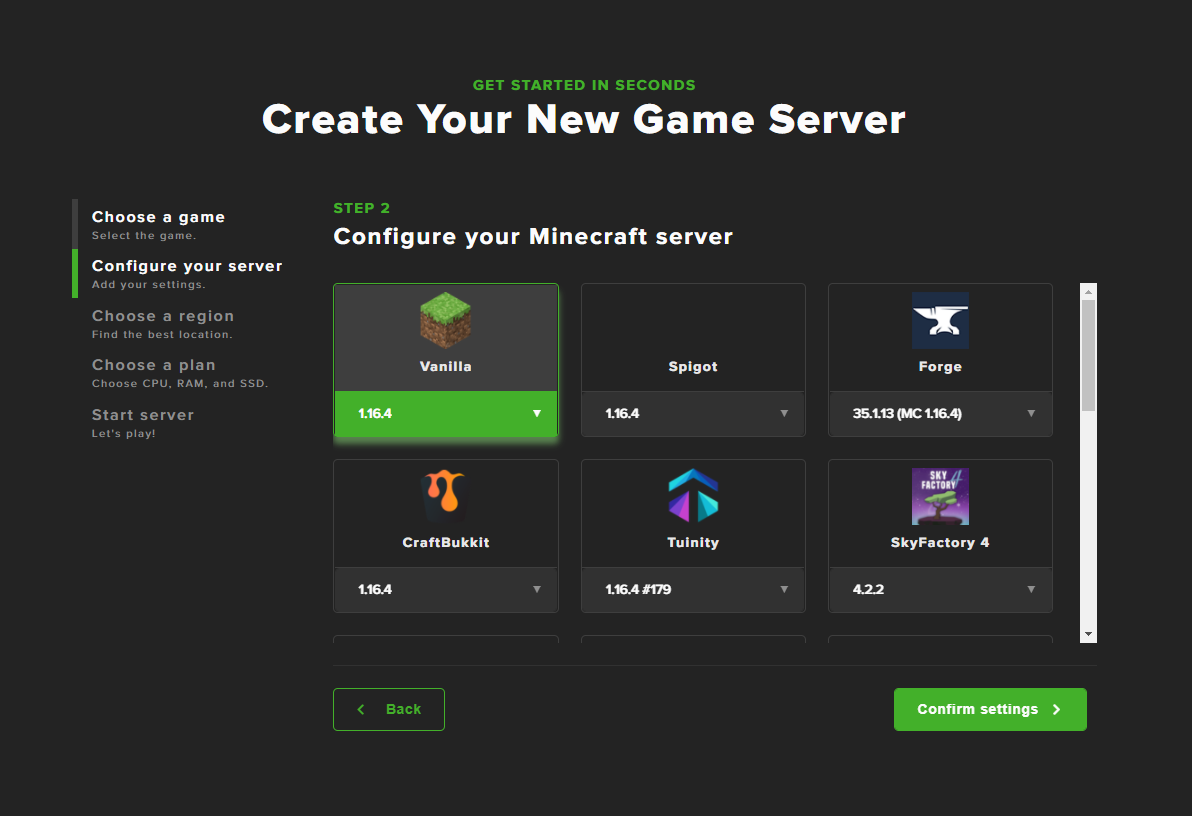1192x816 pixels.
Task: Click Confirm settings button
Action: [x=990, y=709]
